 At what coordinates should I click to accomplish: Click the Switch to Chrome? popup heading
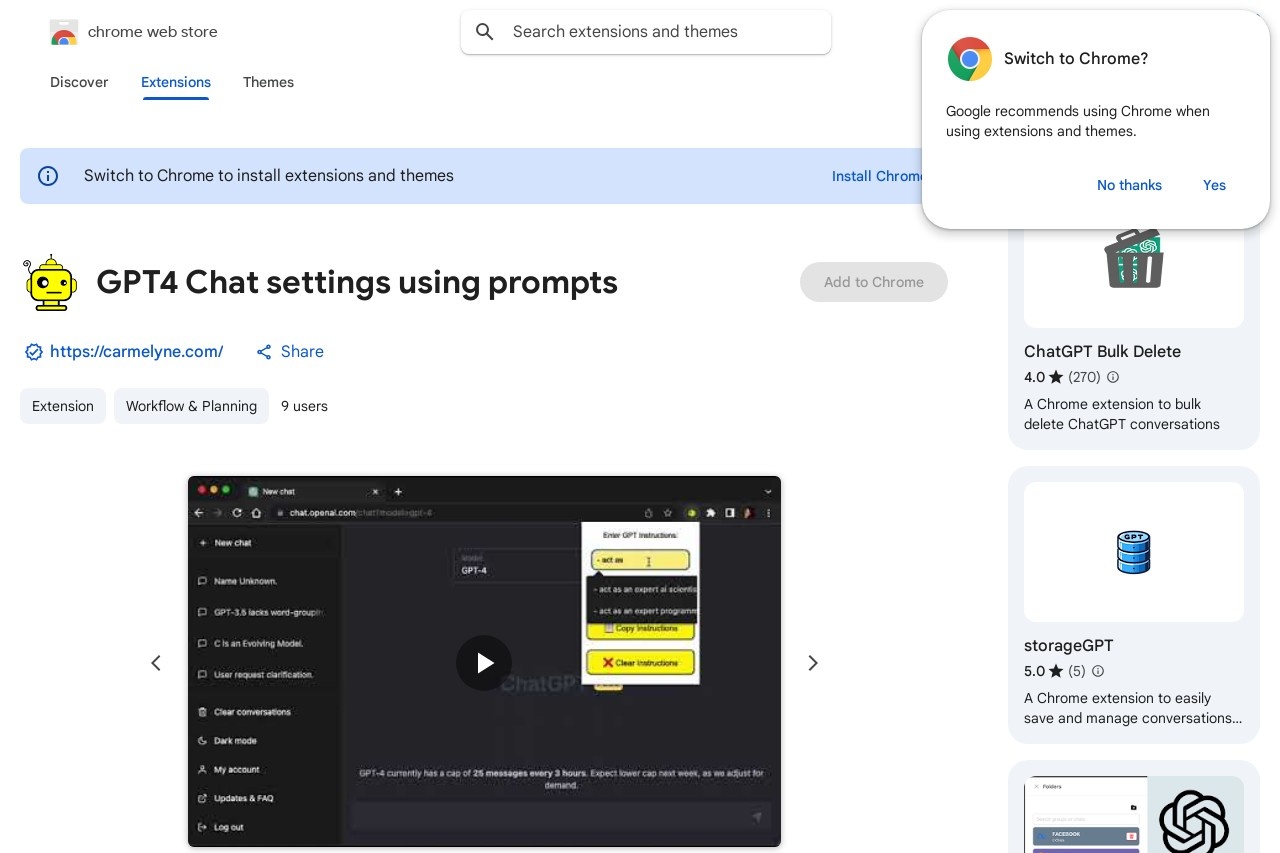[1076, 59]
